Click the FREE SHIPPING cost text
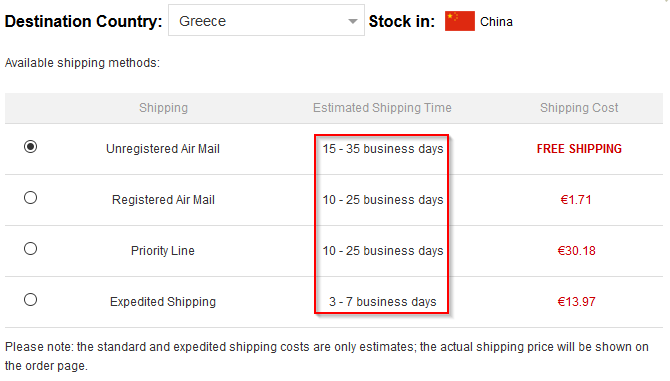This screenshot has height=381, width=670. [579, 149]
